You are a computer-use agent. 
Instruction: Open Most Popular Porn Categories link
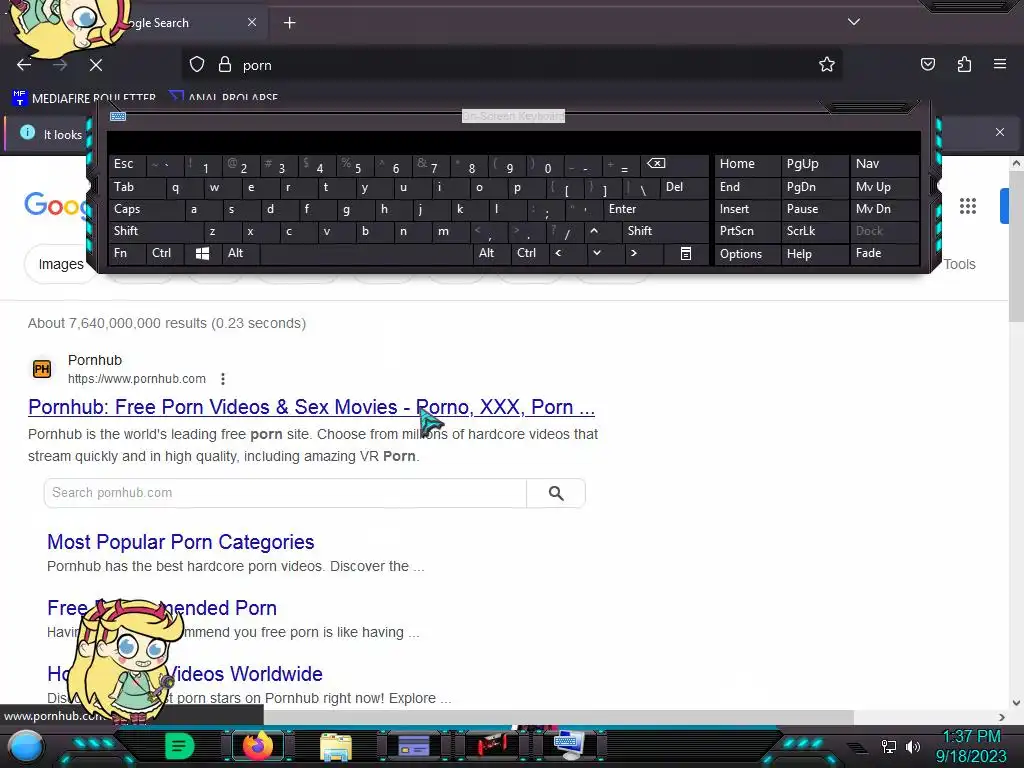pyautogui.click(x=181, y=542)
